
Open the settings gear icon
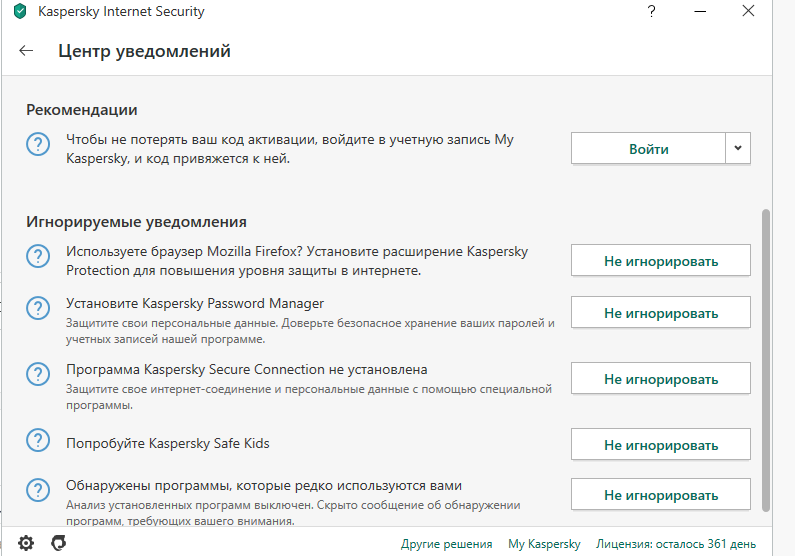tap(26, 543)
